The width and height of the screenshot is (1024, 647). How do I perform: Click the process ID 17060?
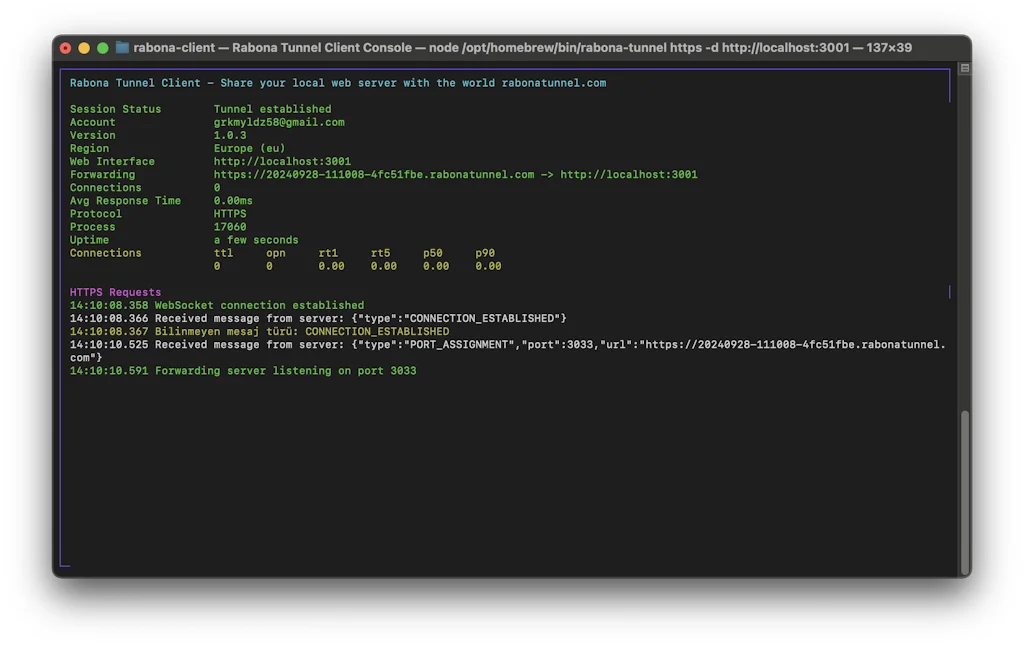click(230, 227)
